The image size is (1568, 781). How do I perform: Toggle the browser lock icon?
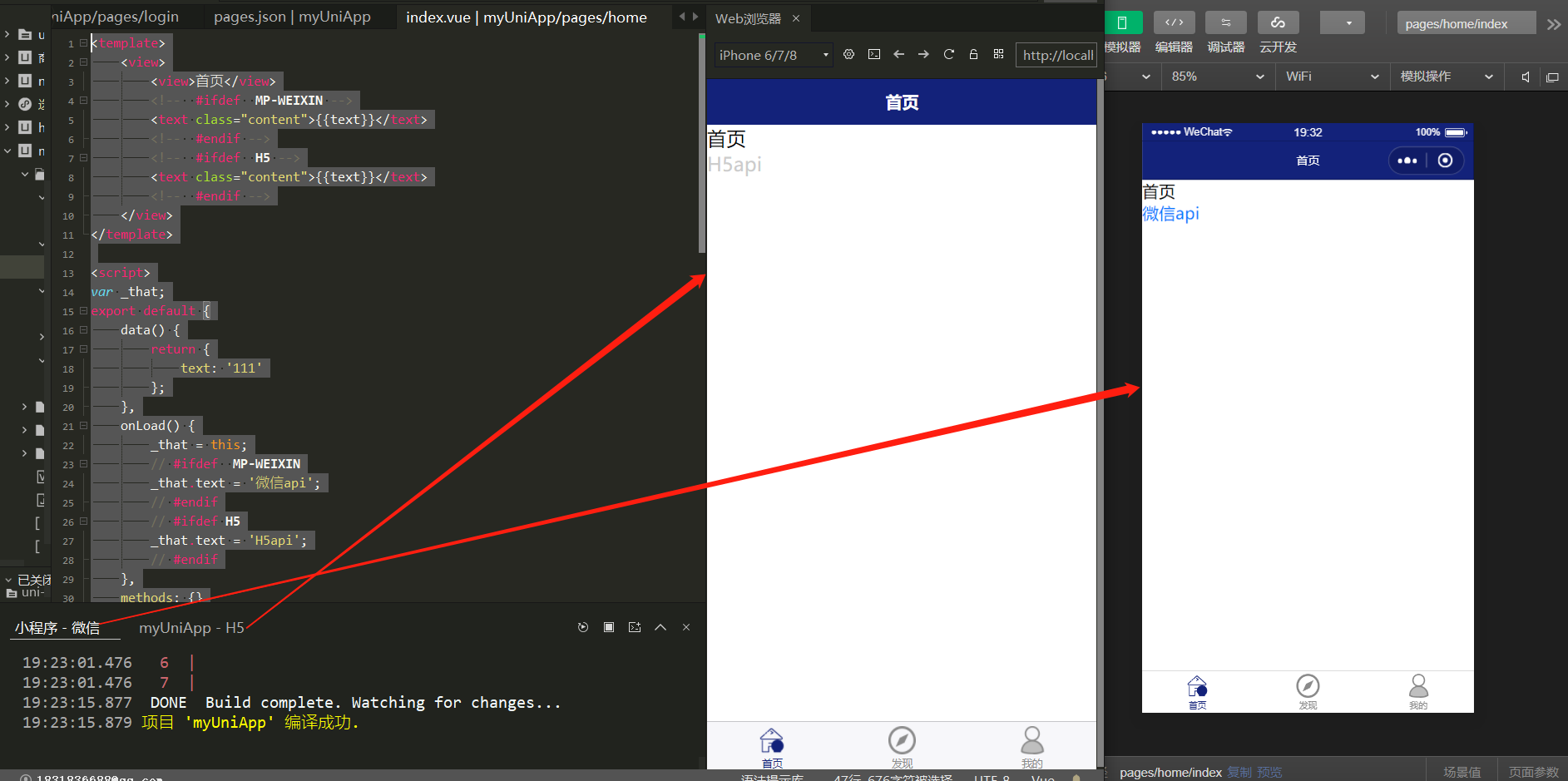coord(973,55)
